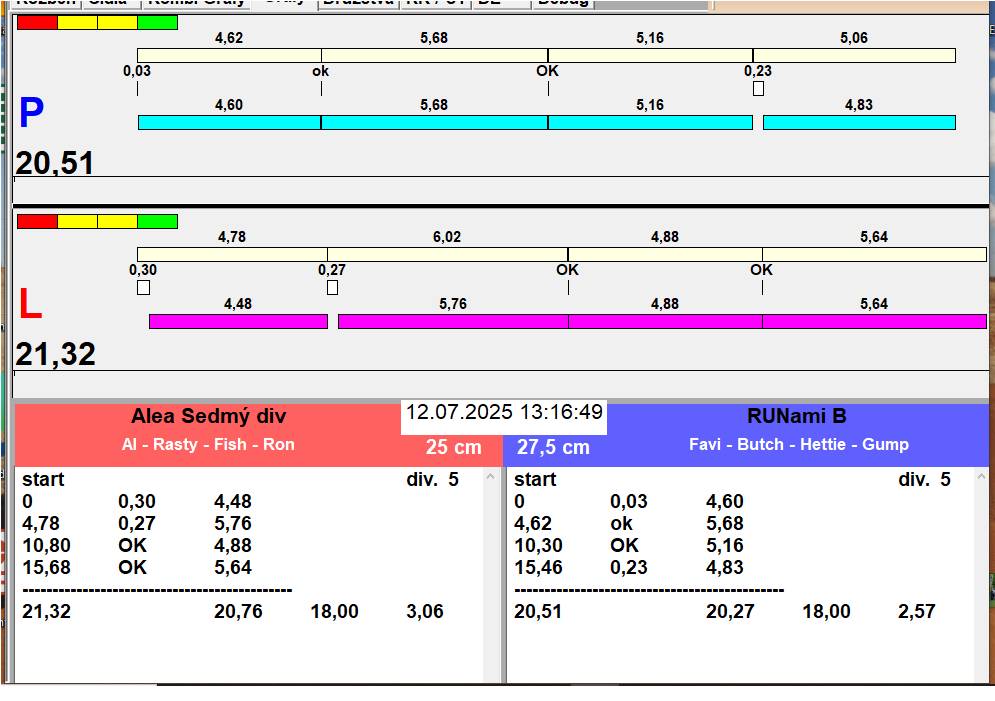Toggle the checkbox under 0,30 in lane L
The width and height of the screenshot is (995, 701).
pos(143,287)
